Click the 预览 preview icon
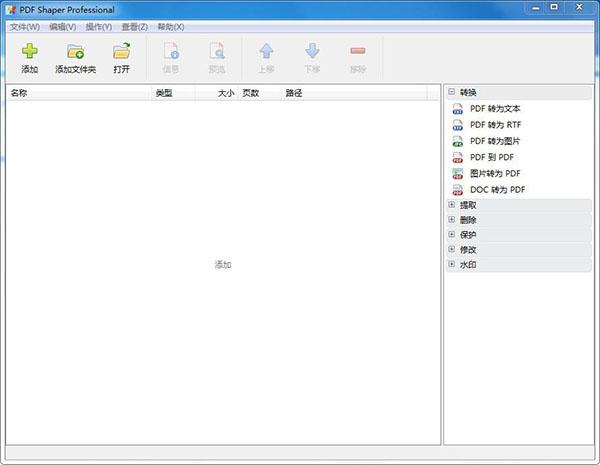600x465 pixels. (216, 52)
